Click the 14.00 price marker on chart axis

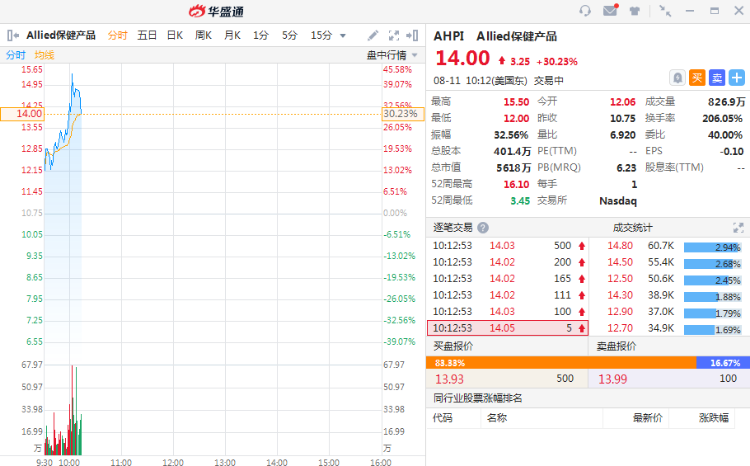(x=22, y=114)
